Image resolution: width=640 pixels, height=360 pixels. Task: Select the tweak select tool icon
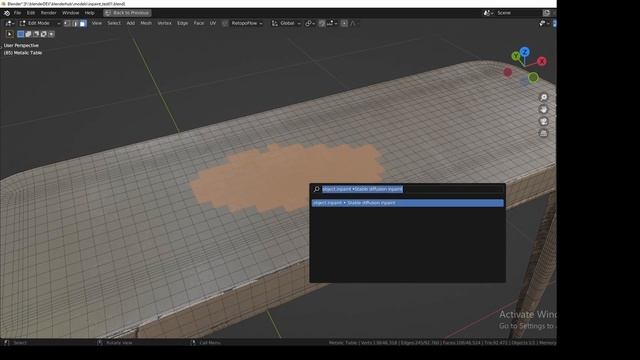point(10,34)
